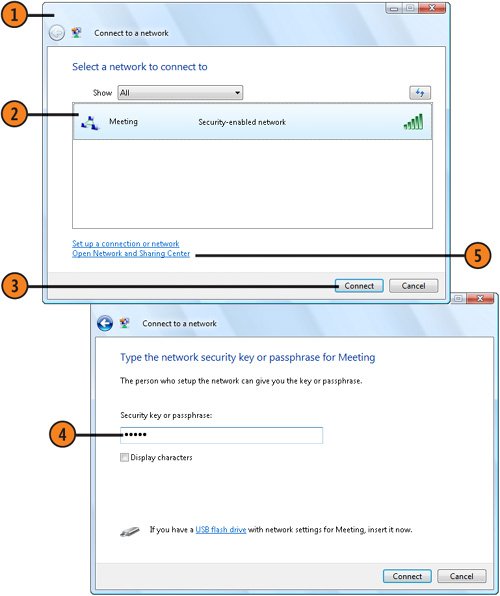Viewport: 500px width, 596px height.
Task: Click the Meeting ad-hoc network icon
Action: pyautogui.click(x=90, y=122)
